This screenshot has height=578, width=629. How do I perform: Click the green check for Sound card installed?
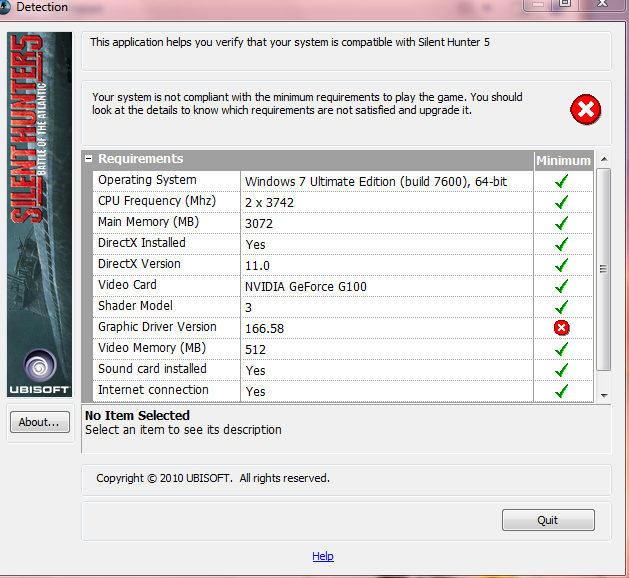(562, 370)
